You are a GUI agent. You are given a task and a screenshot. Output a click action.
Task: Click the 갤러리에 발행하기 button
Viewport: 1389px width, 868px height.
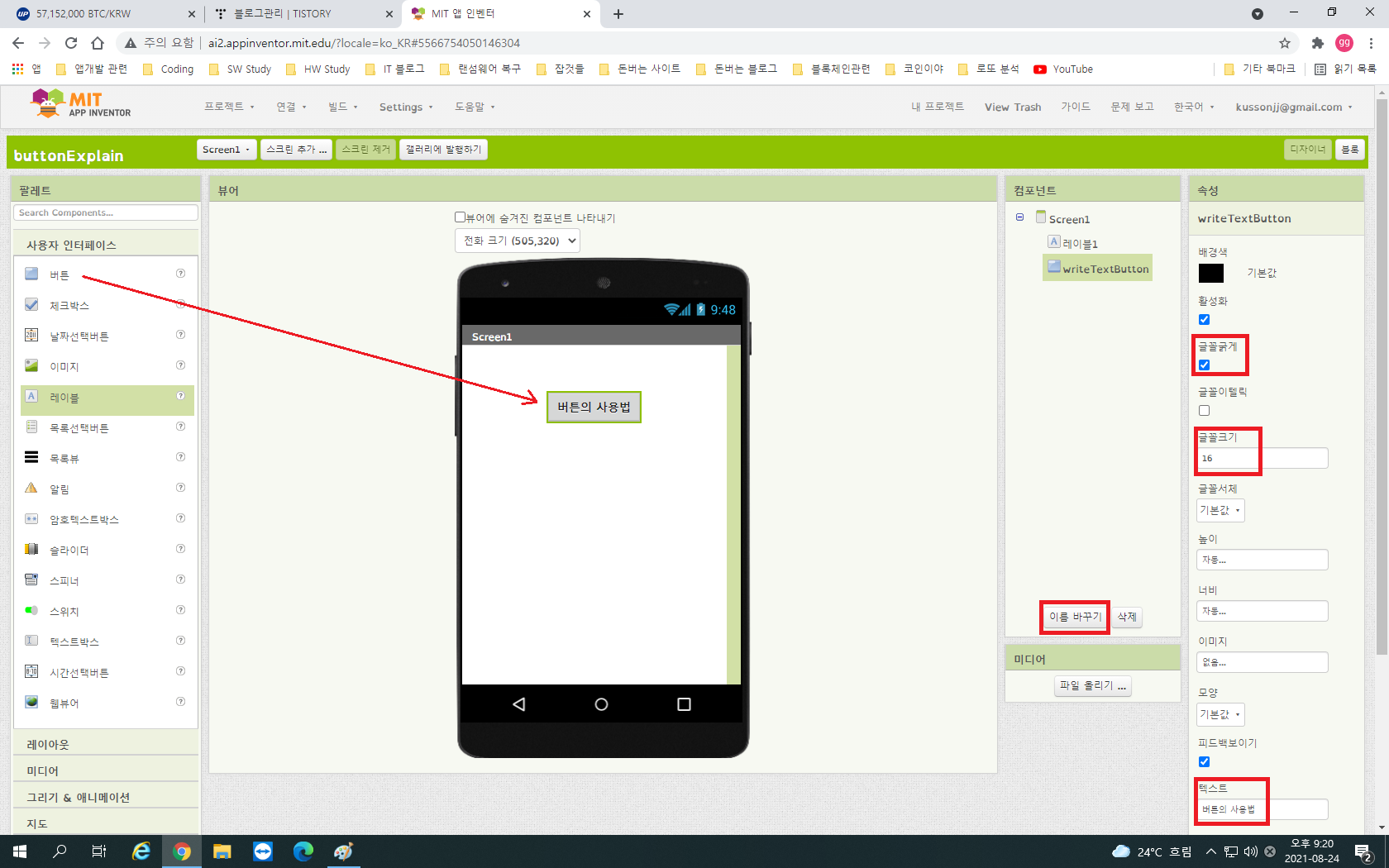coord(443,149)
